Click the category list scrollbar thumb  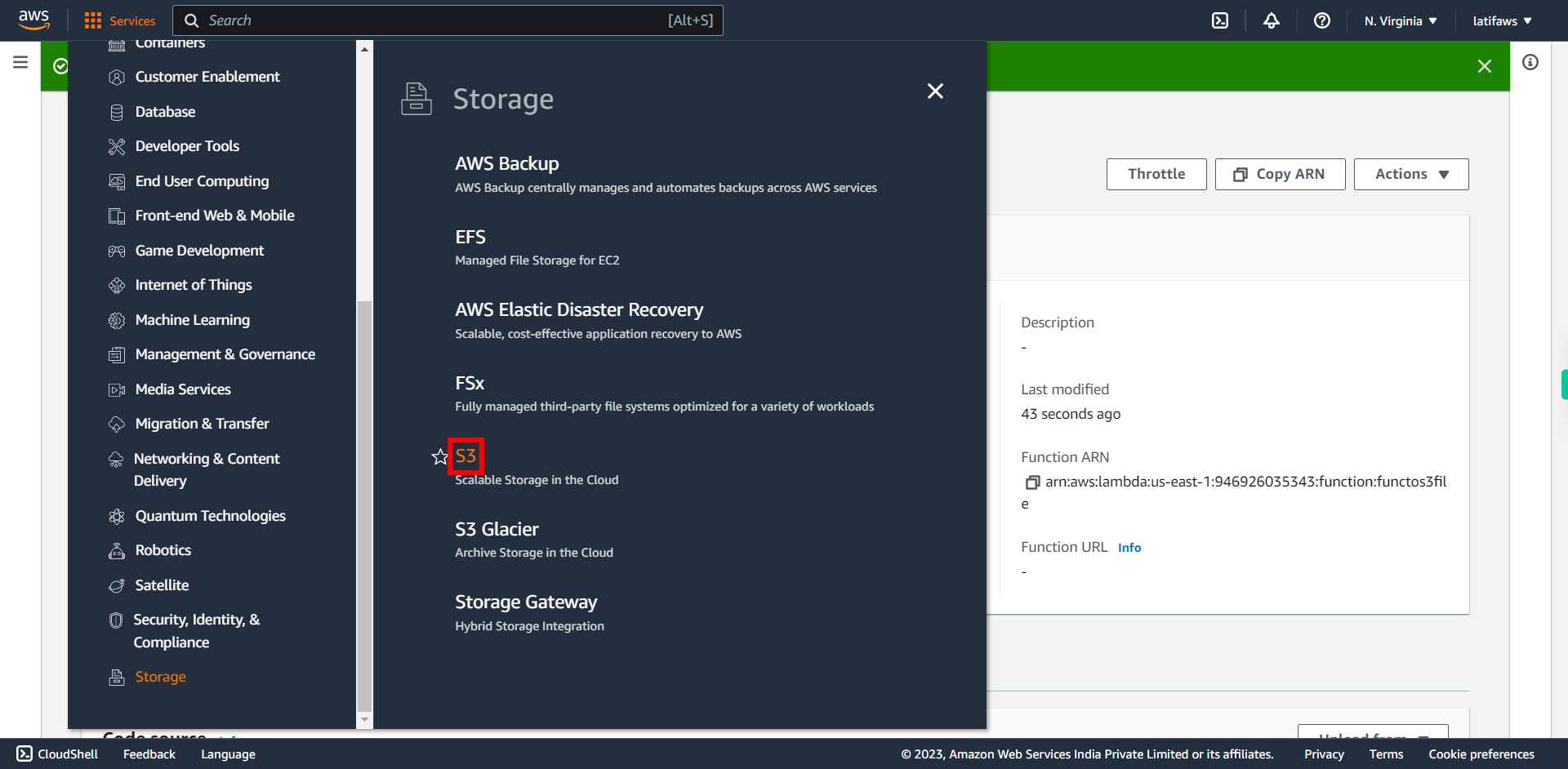coord(364,506)
